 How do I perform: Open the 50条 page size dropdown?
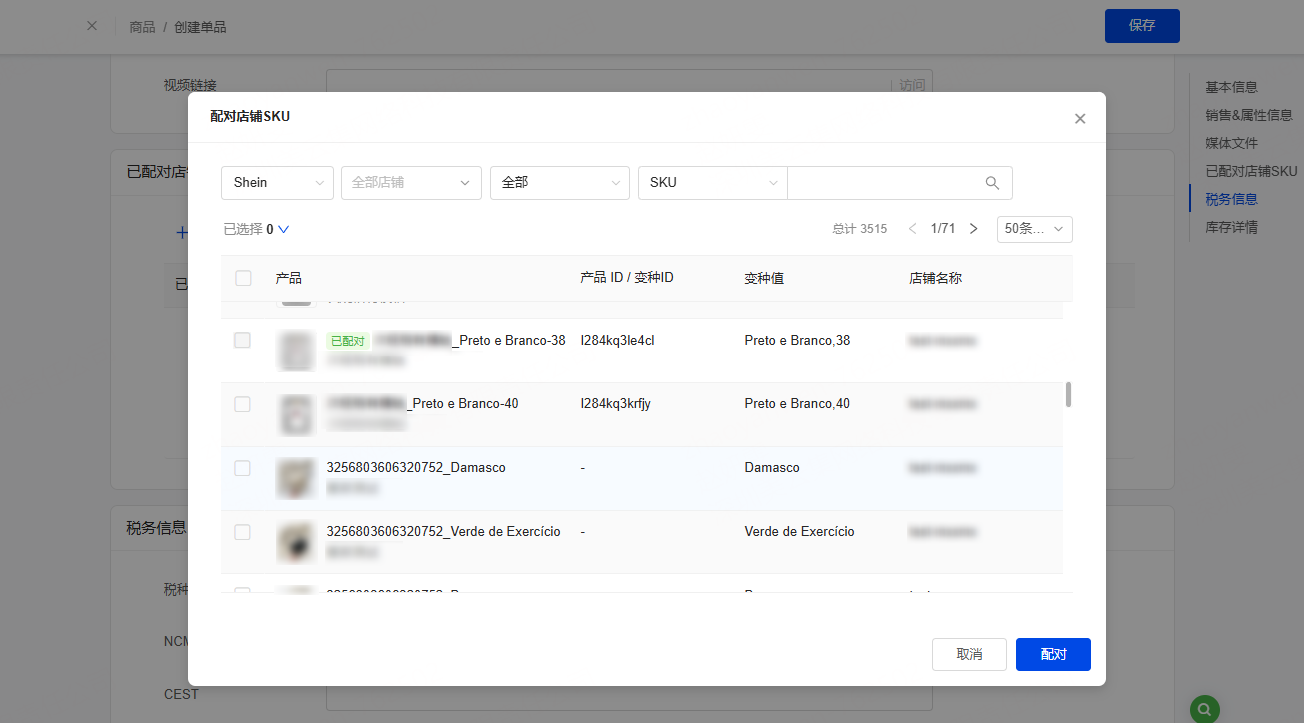point(1034,229)
